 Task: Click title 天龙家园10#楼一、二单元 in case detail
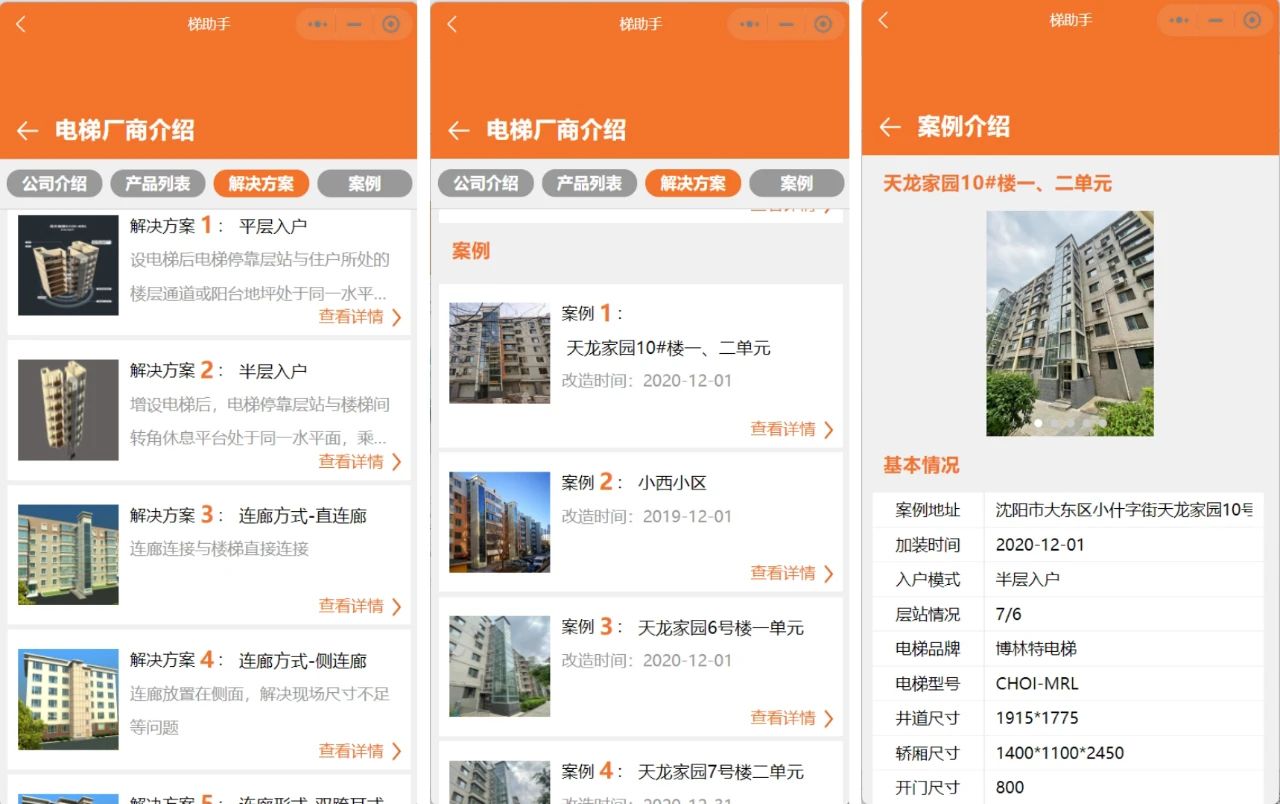[x=997, y=183]
